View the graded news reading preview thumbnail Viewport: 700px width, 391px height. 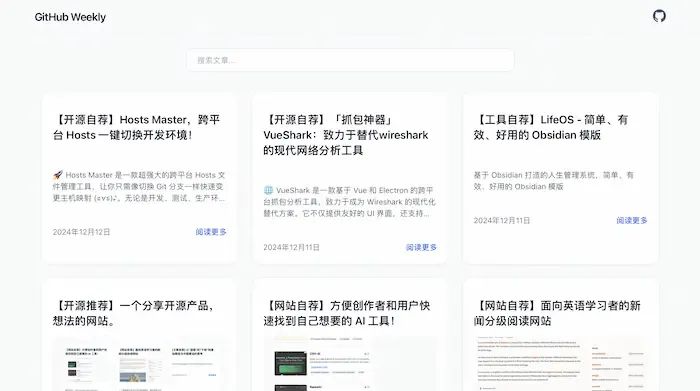pos(560,364)
